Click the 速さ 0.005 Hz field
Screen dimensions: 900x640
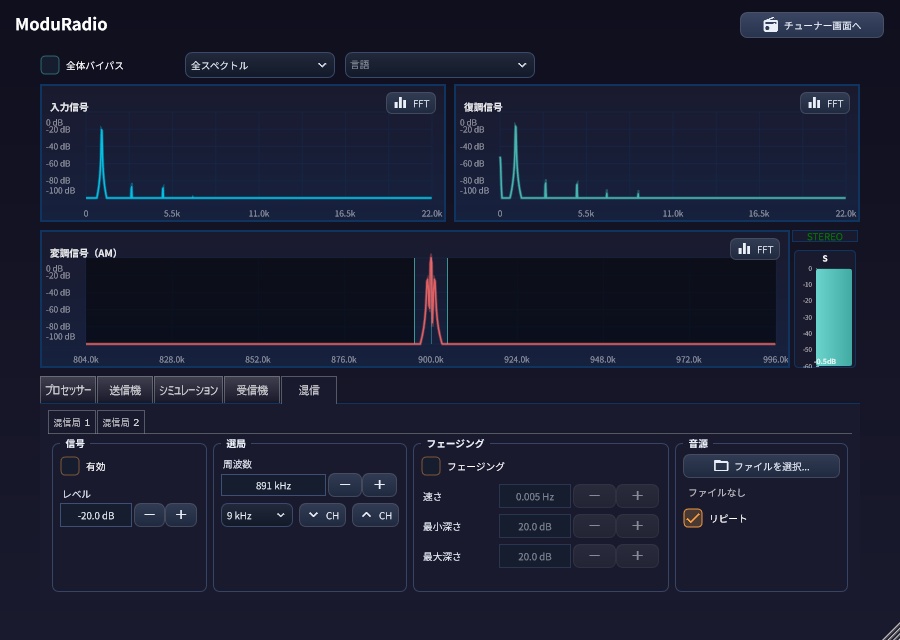[x=535, y=497]
